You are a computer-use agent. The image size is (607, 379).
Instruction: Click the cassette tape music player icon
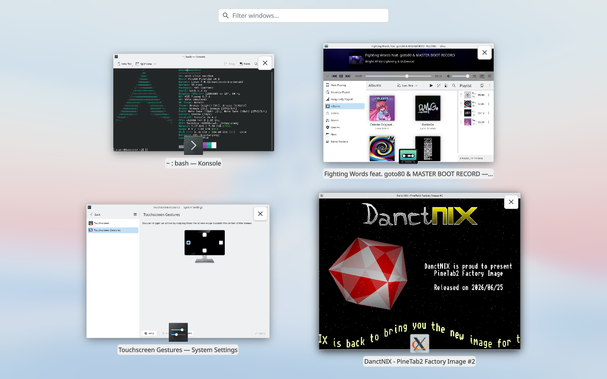[408, 156]
